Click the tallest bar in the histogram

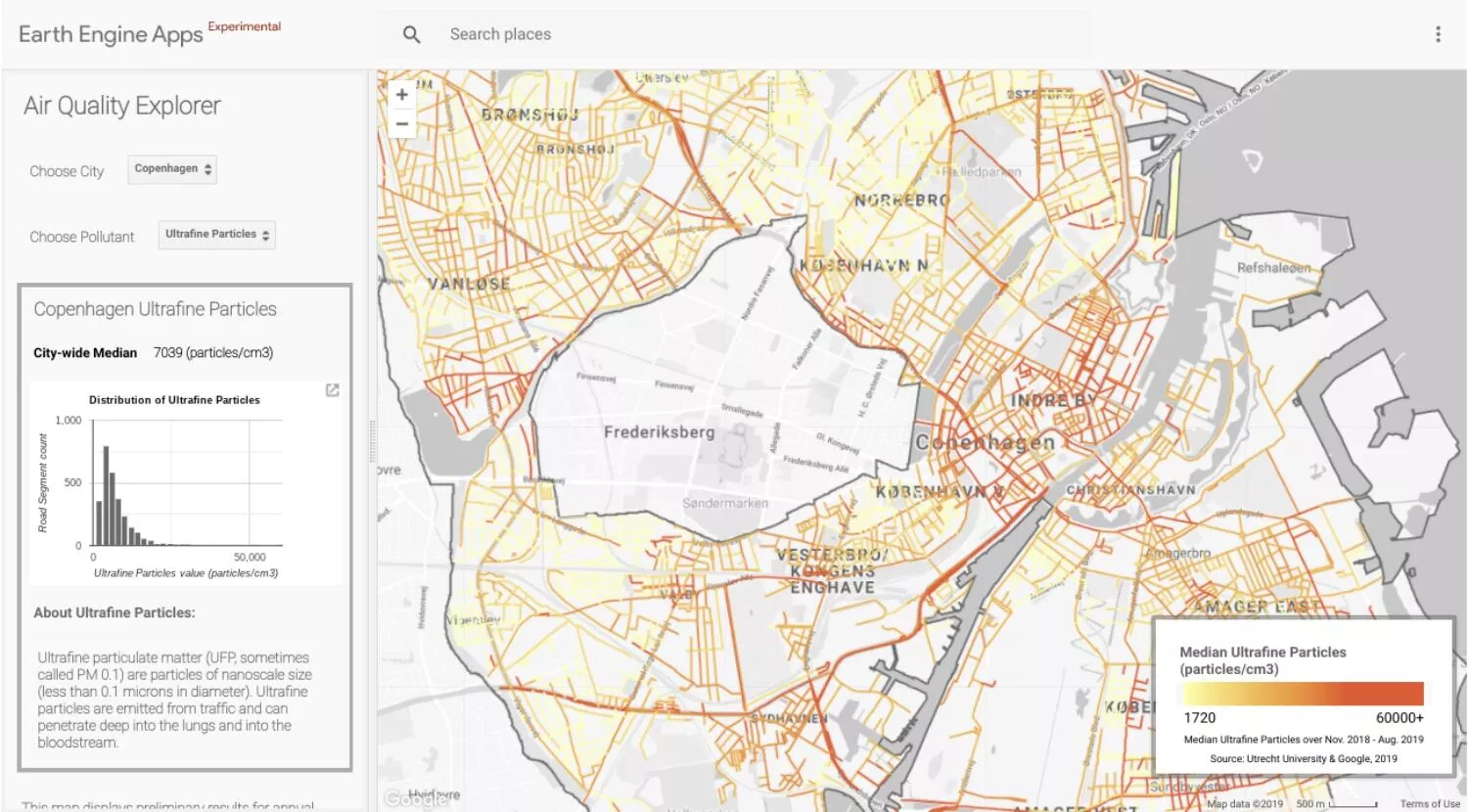pos(106,496)
